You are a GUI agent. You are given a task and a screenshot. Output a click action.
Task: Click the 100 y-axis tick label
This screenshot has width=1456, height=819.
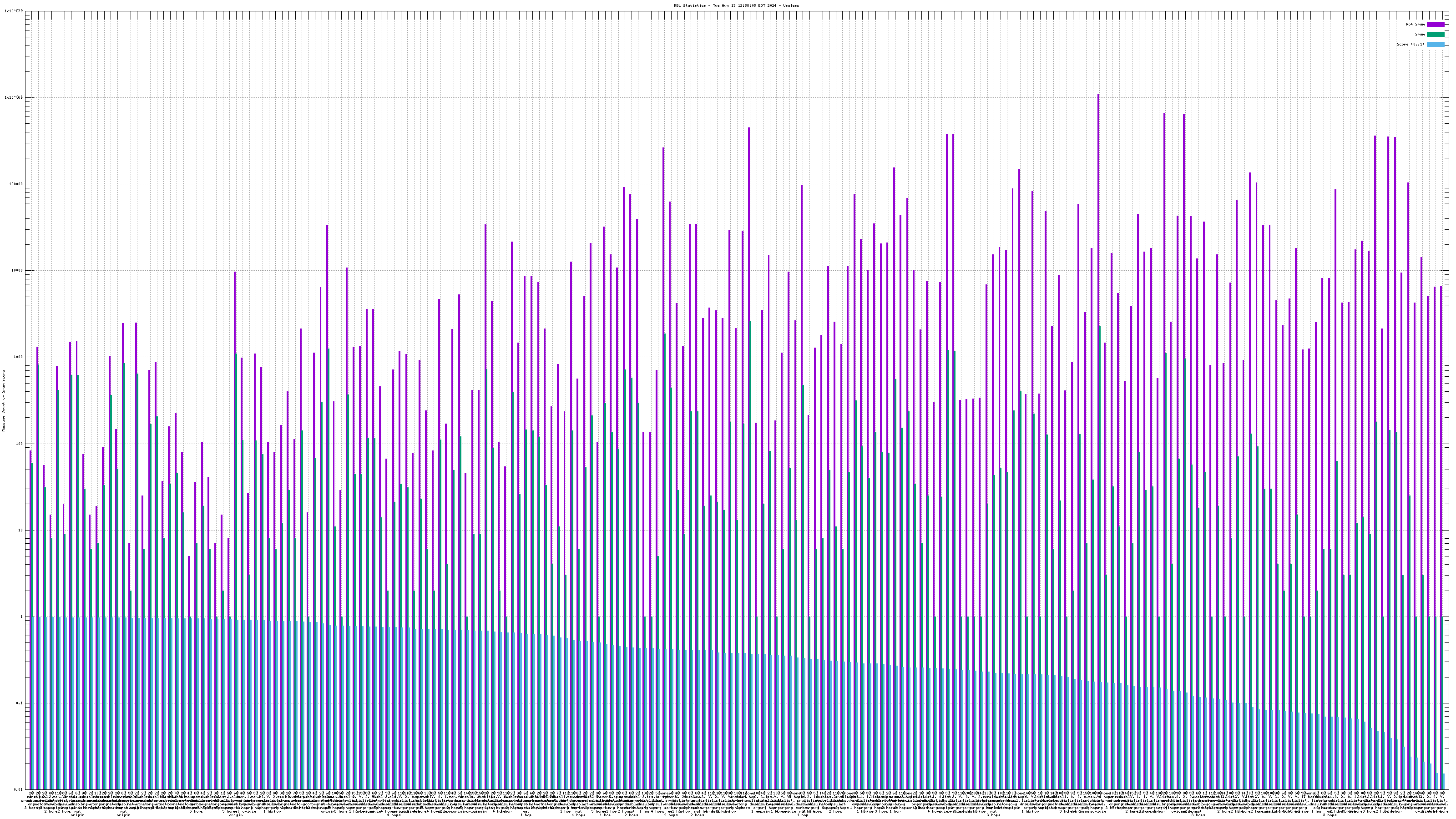[19, 444]
